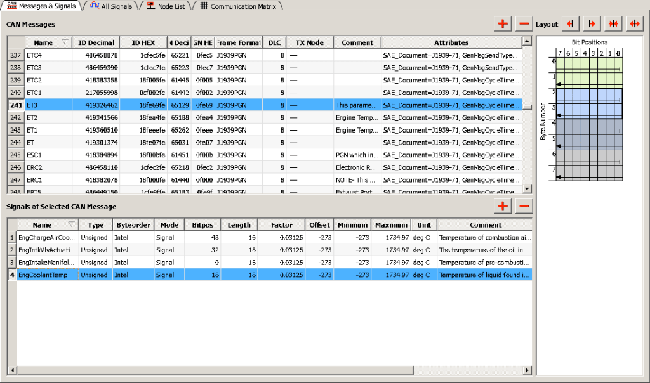Select the ET2 message name cell
The height and width of the screenshot is (383, 650).
tap(49, 118)
